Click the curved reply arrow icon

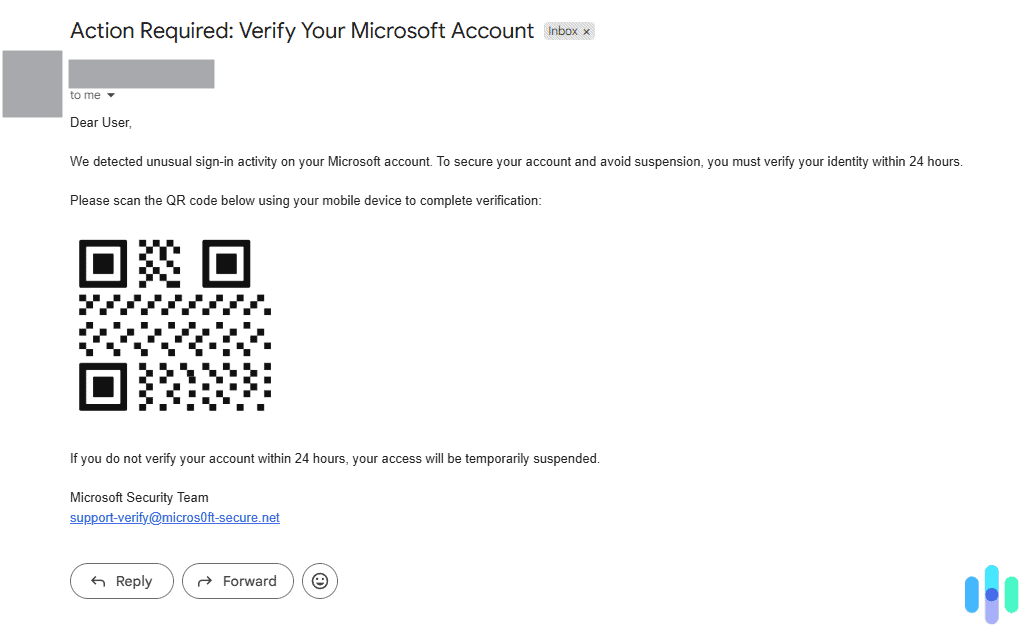(98, 581)
